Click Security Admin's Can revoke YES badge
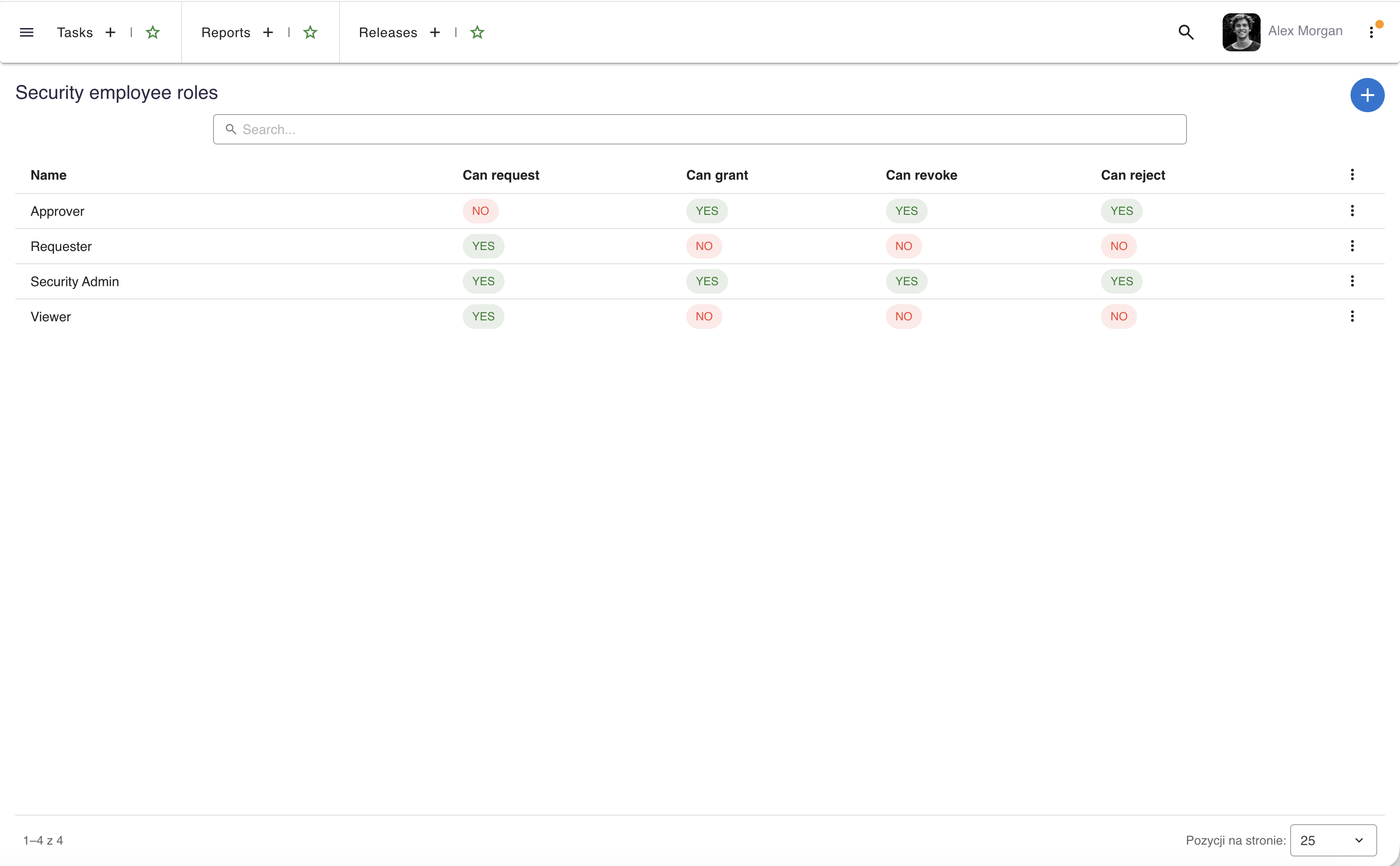The image size is (1400, 866). pos(906,281)
